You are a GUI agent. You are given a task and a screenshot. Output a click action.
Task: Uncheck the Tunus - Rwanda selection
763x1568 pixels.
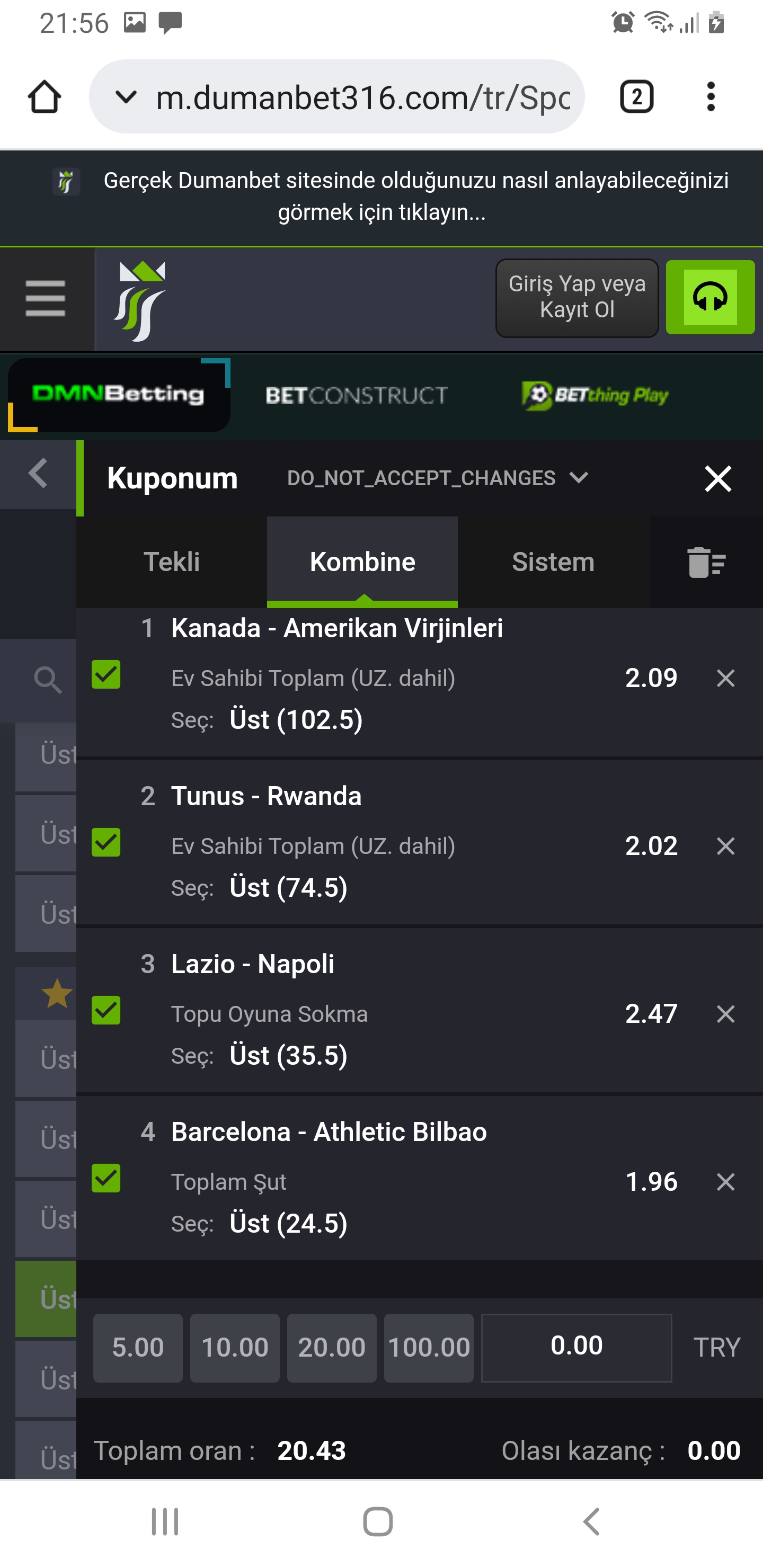tap(106, 842)
